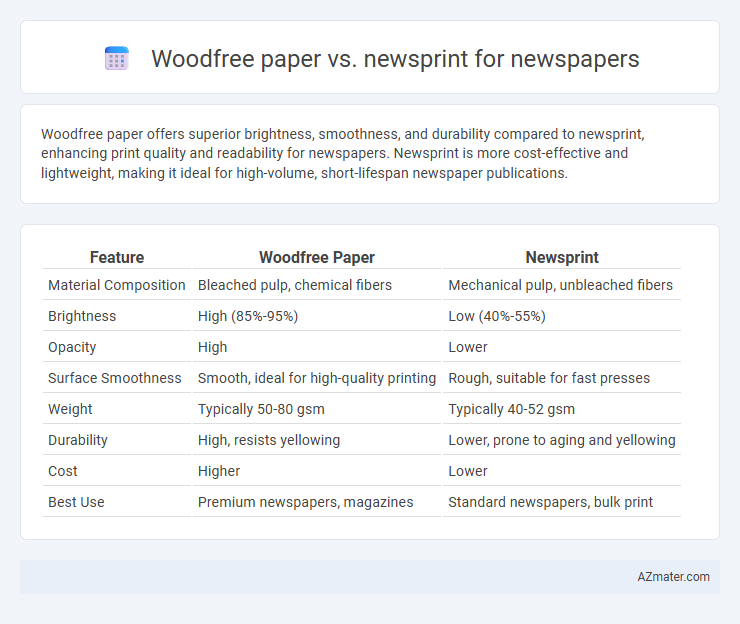The image size is (740, 624).
Task: Open the AZmater.com link in the footer
Action: tap(673, 577)
